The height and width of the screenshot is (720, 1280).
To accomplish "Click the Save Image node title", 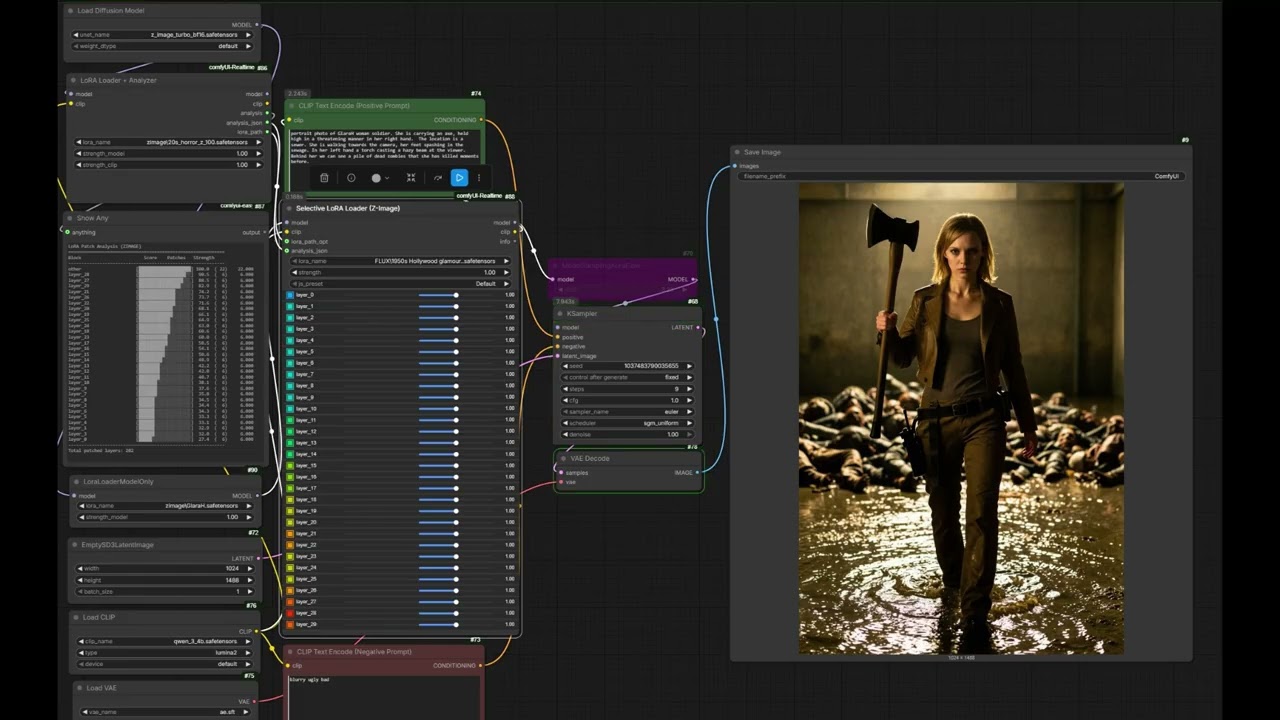I will tap(762, 152).
